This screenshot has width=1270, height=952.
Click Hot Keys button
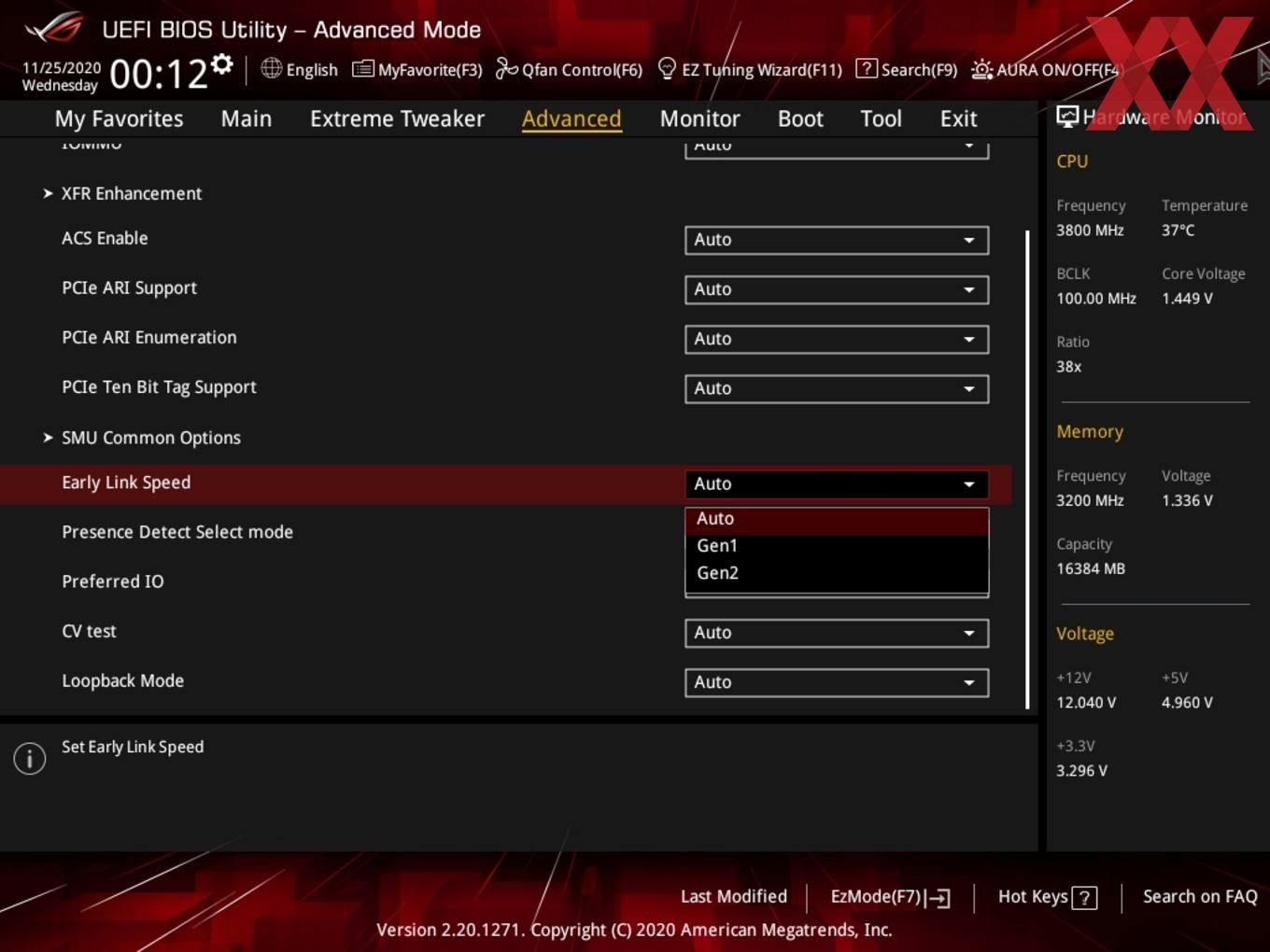coord(1047,897)
